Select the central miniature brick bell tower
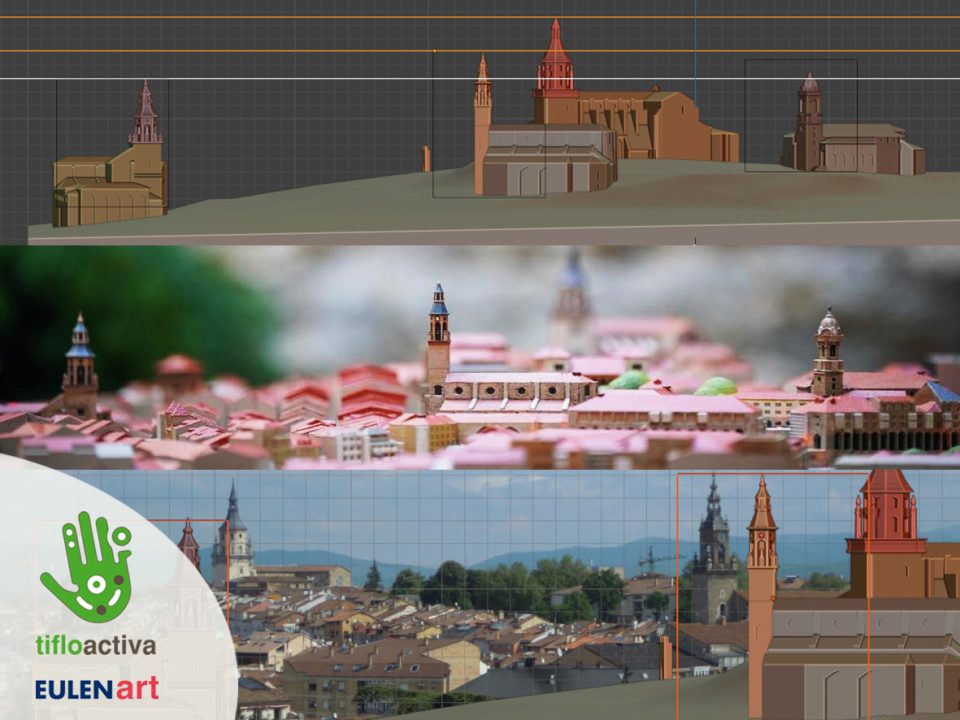The image size is (960, 720). pos(439,340)
